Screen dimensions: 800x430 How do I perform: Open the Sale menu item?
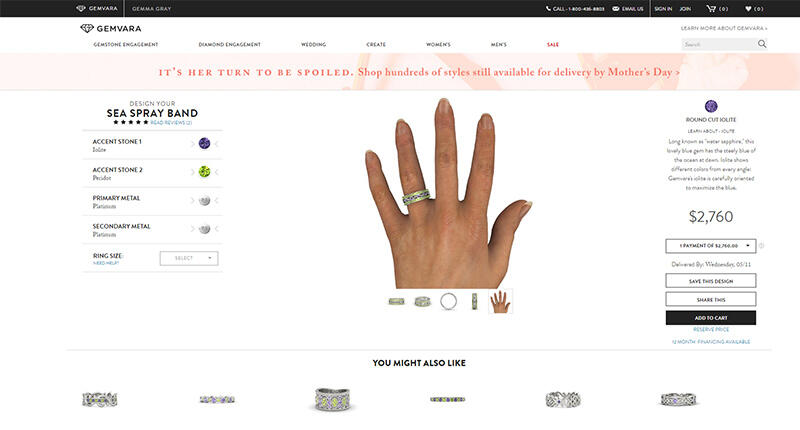point(553,44)
